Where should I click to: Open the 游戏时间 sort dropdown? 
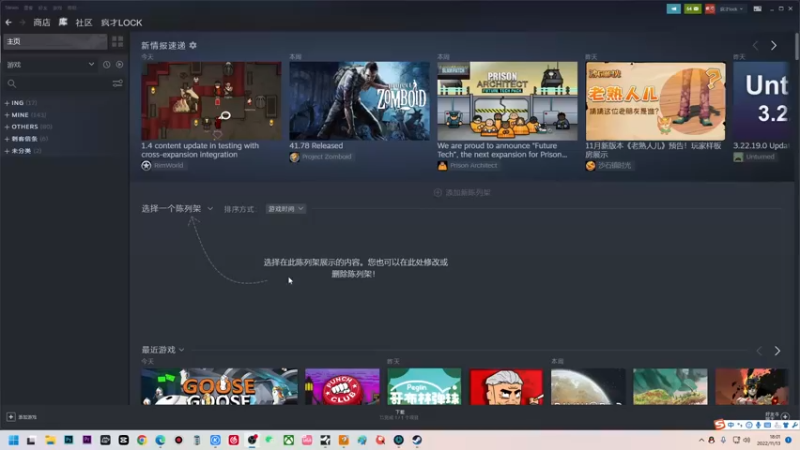286,209
